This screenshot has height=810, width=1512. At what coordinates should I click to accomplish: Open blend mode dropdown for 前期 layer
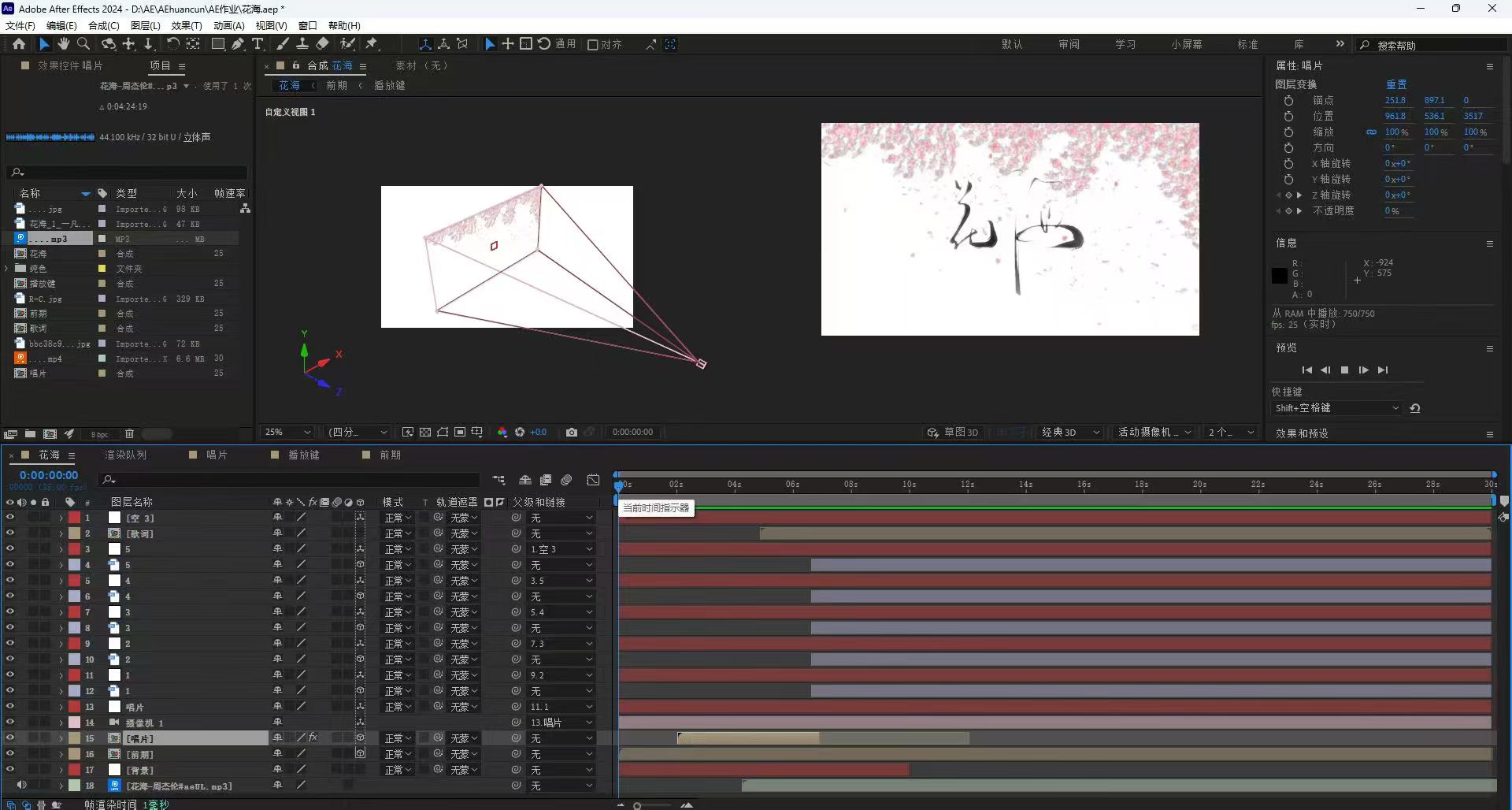(x=398, y=754)
